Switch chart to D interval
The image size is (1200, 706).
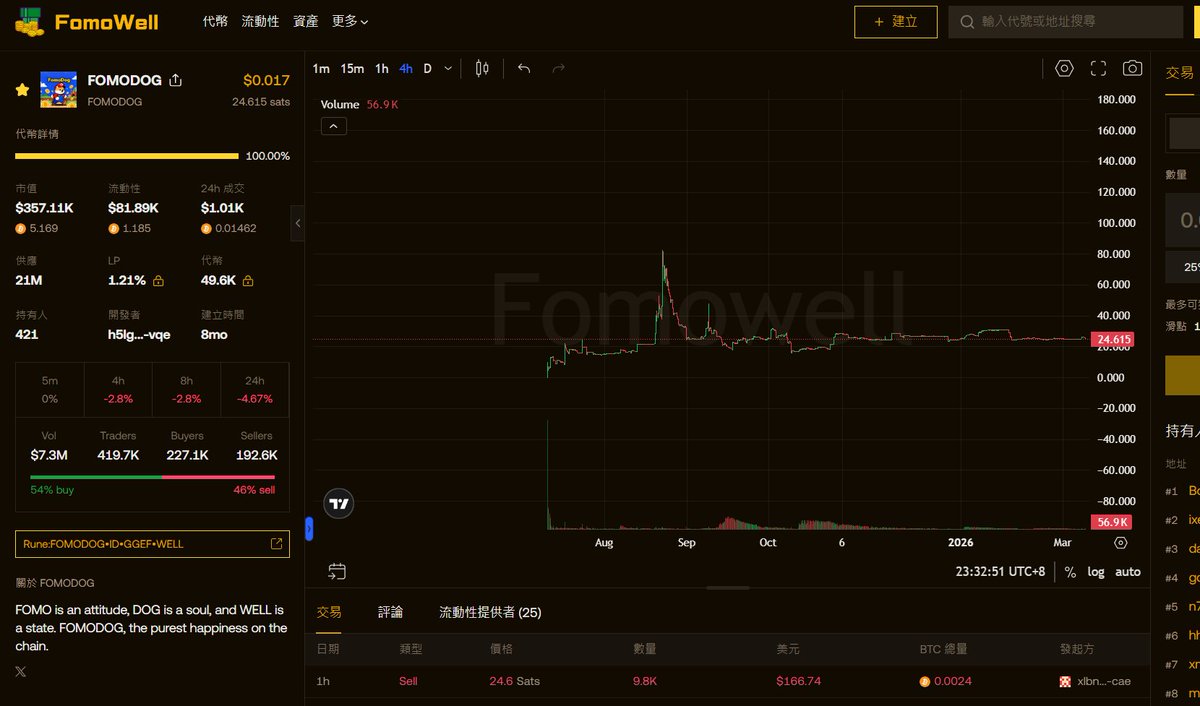[428, 68]
